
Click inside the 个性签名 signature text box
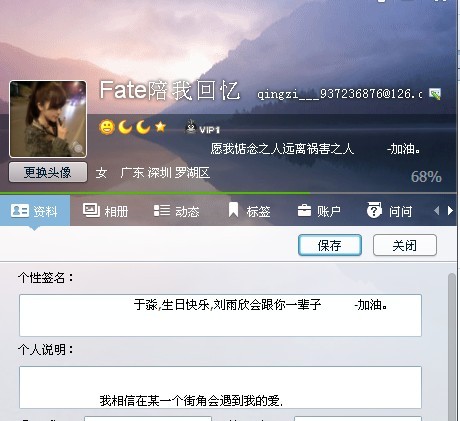[220, 315]
